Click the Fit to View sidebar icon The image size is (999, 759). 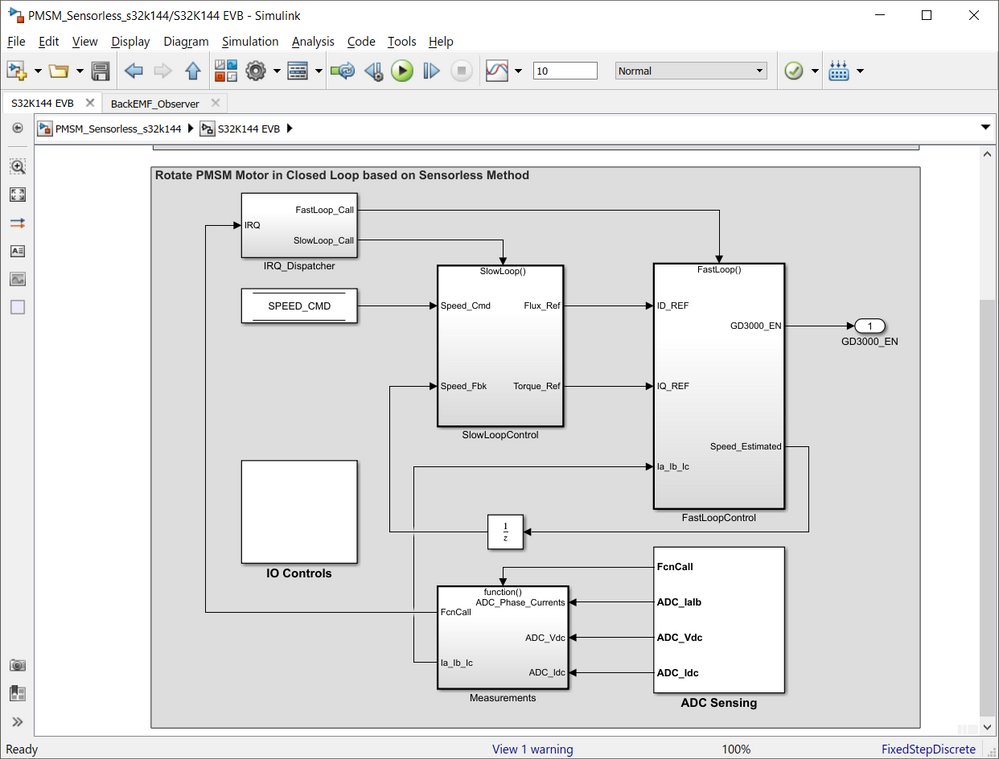pyautogui.click(x=18, y=195)
